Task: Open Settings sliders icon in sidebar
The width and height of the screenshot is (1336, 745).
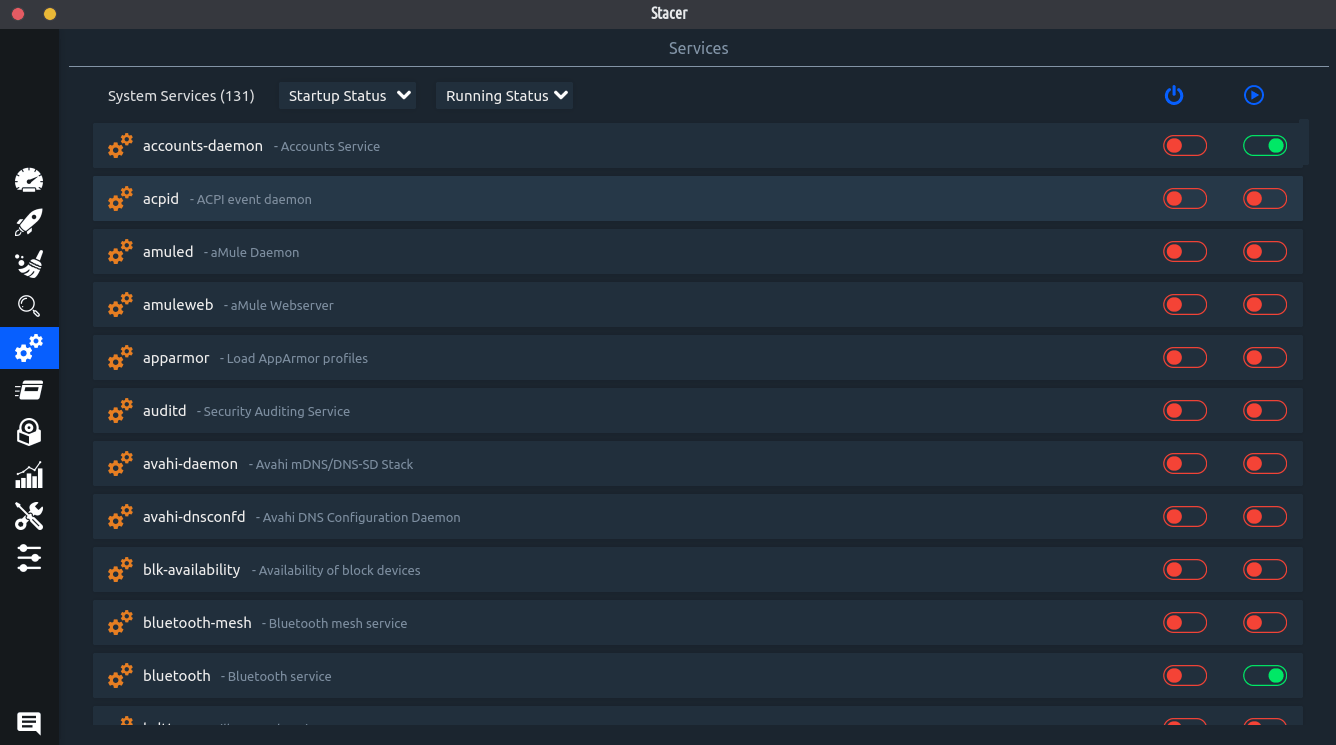Action: (x=29, y=558)
